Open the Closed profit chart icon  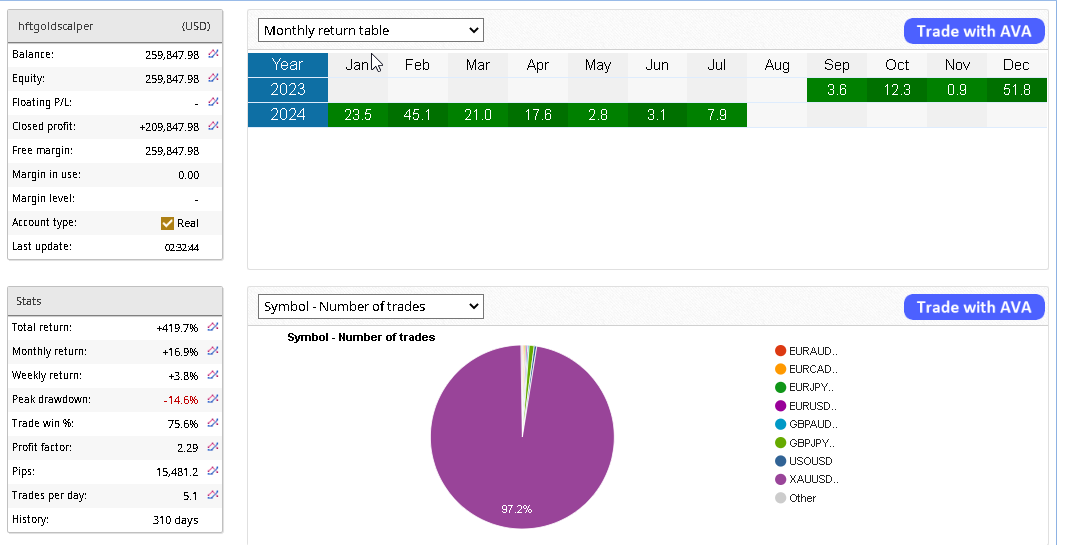213,126
